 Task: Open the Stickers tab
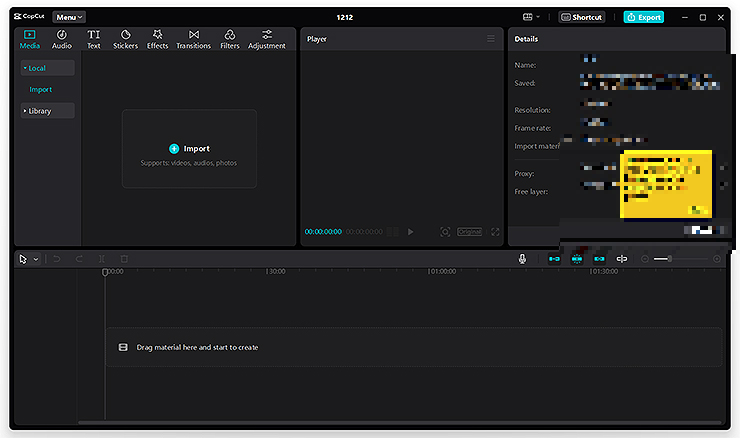click(x=126, y=40)
